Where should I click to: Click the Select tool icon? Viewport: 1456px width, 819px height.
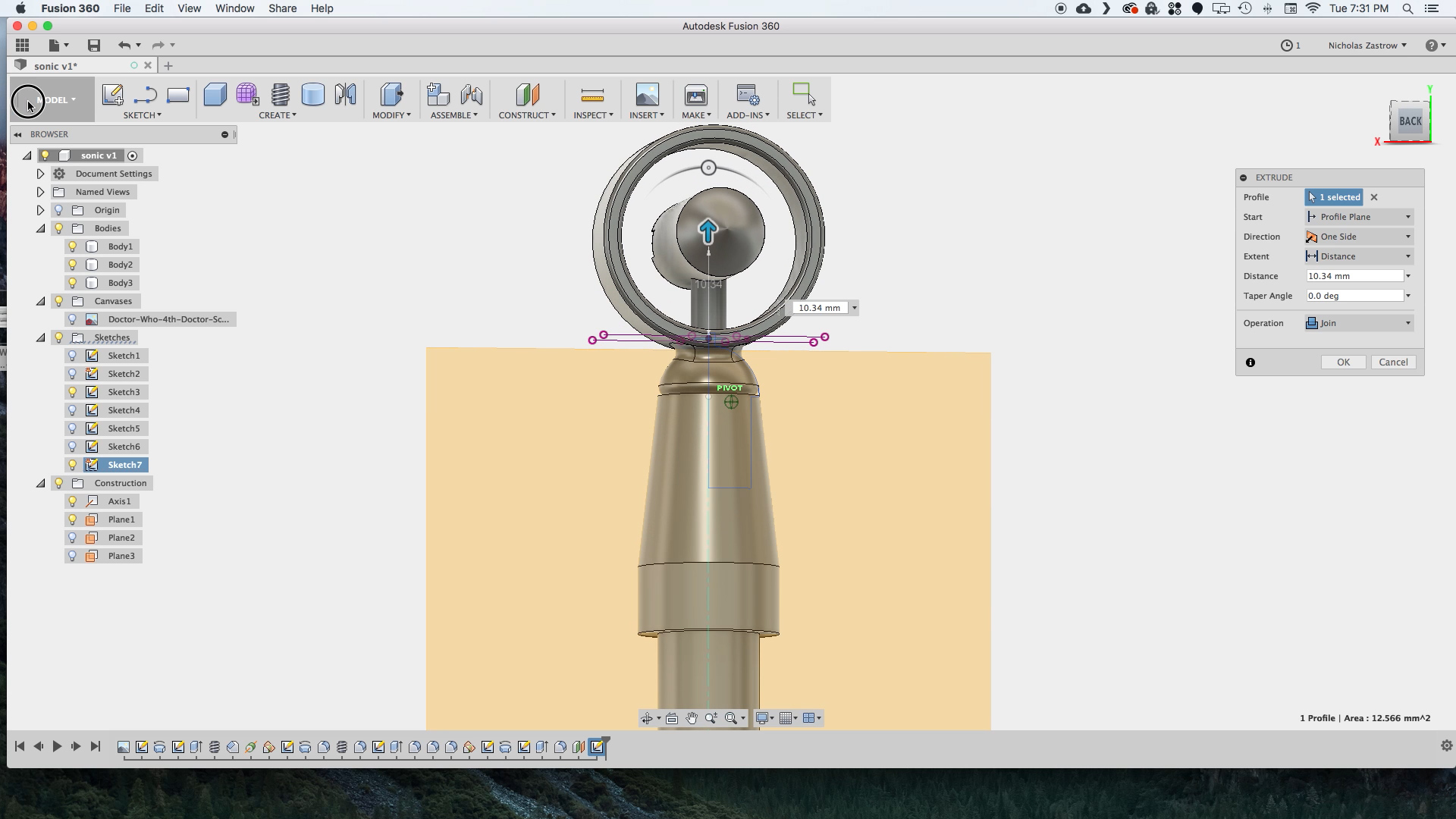point(804,95)
